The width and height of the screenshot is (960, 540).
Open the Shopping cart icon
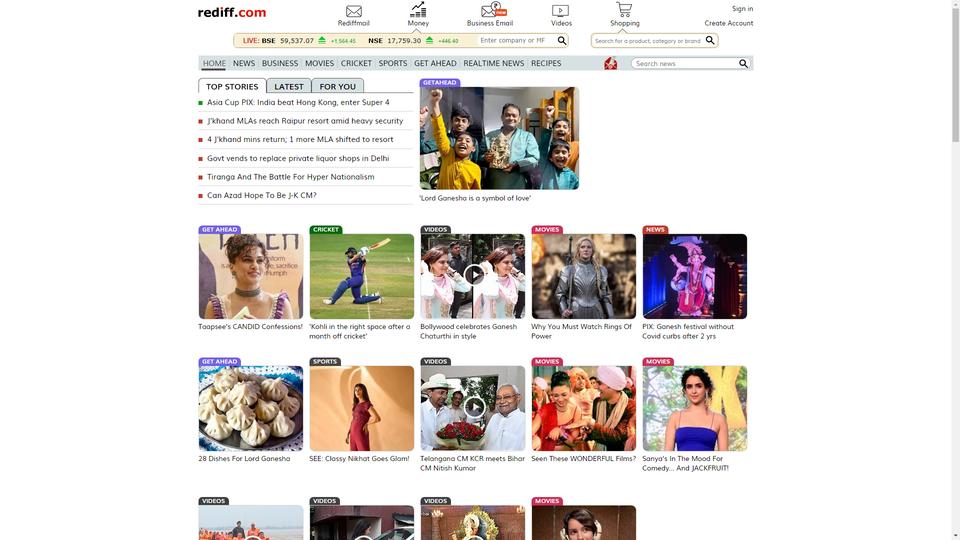pyautogui.click(x=624, y=9)
